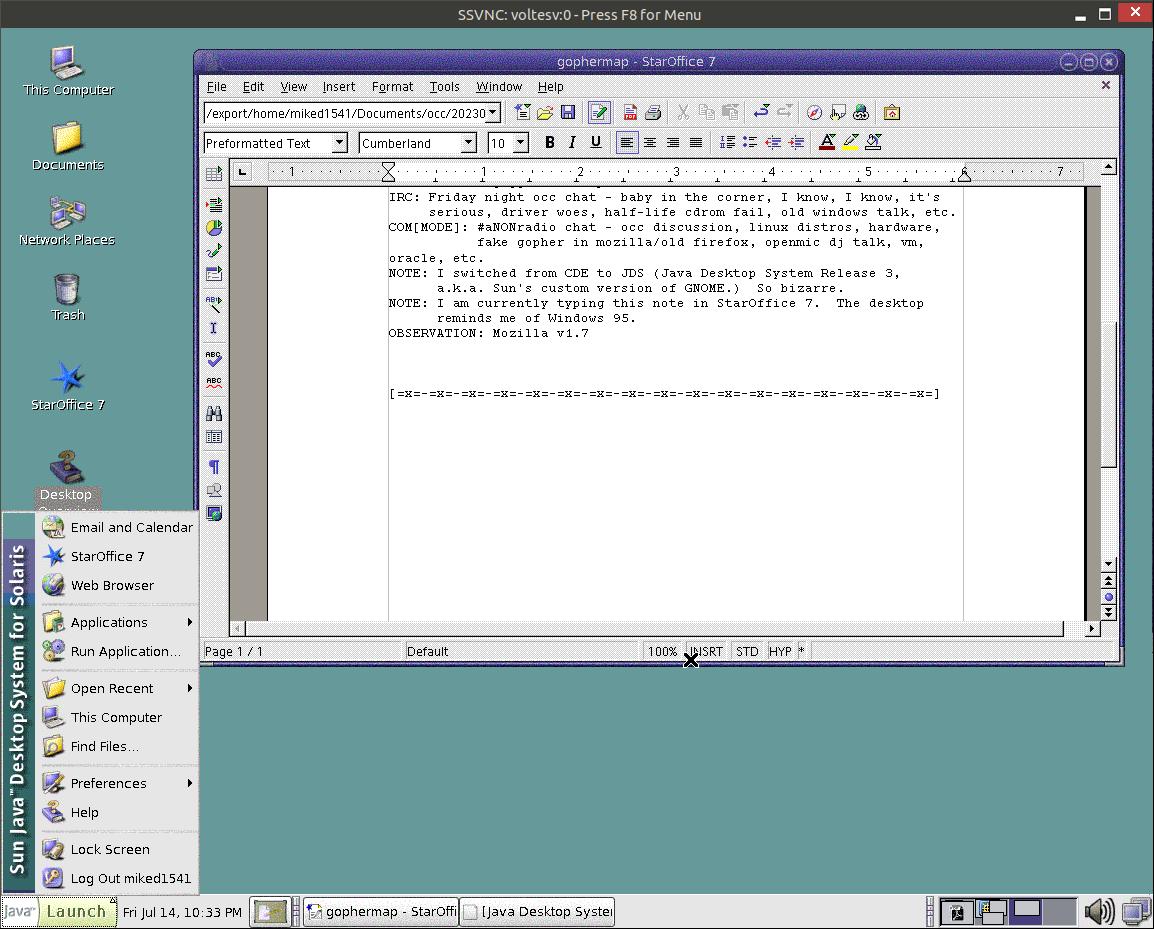
Task: Toggle bold formatting
Action: point(549,143)
